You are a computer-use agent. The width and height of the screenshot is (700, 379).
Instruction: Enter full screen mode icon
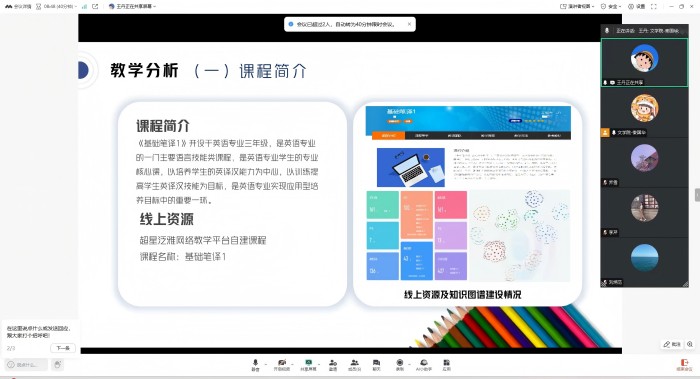[654, 6]
